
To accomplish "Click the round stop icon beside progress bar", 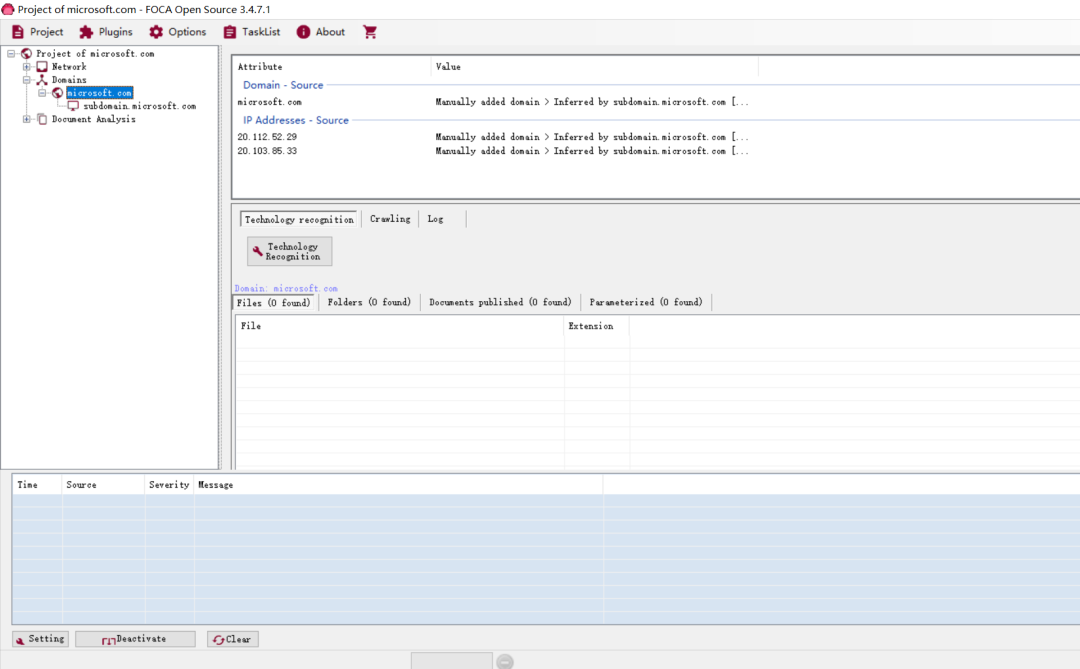I will tap(505, 661).
